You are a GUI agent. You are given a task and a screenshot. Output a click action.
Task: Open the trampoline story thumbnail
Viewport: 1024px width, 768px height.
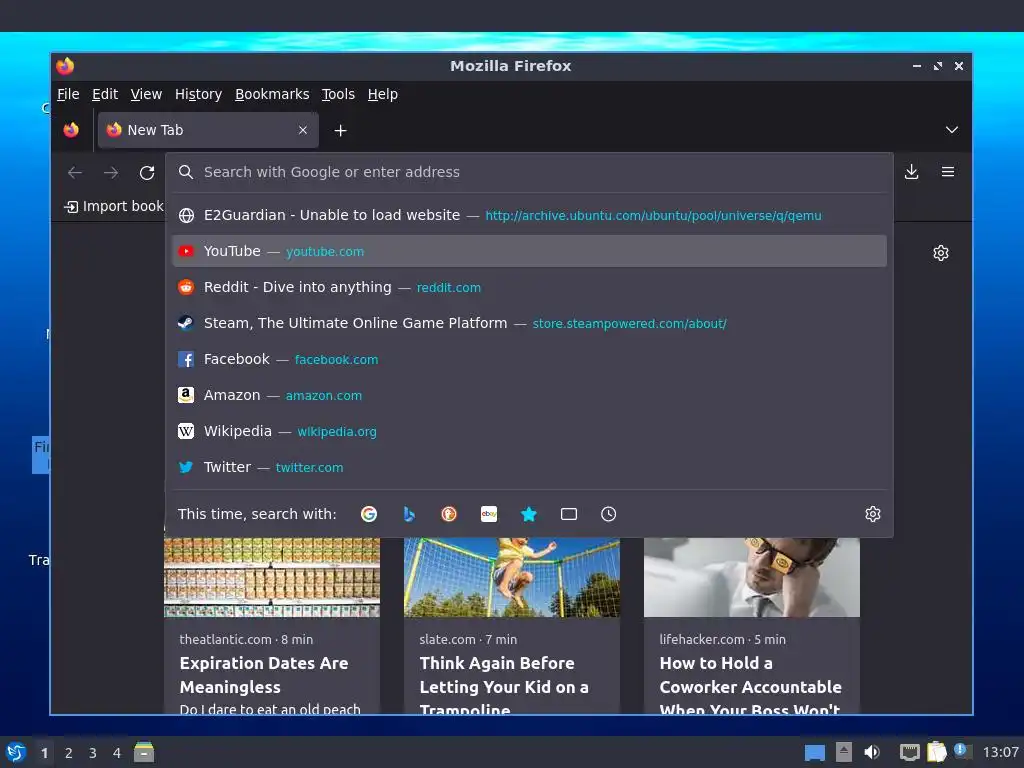pos(512,577)
